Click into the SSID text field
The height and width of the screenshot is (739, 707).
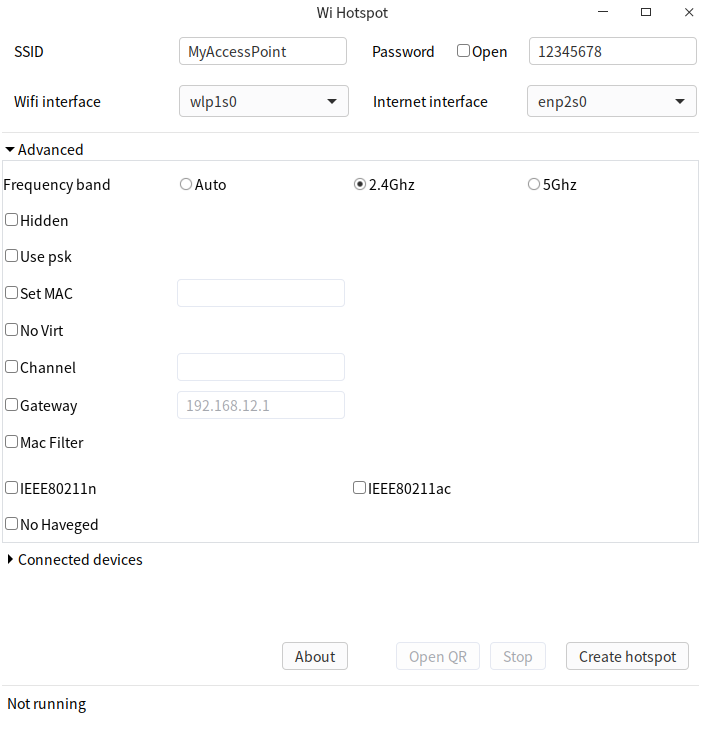point(263,51)
